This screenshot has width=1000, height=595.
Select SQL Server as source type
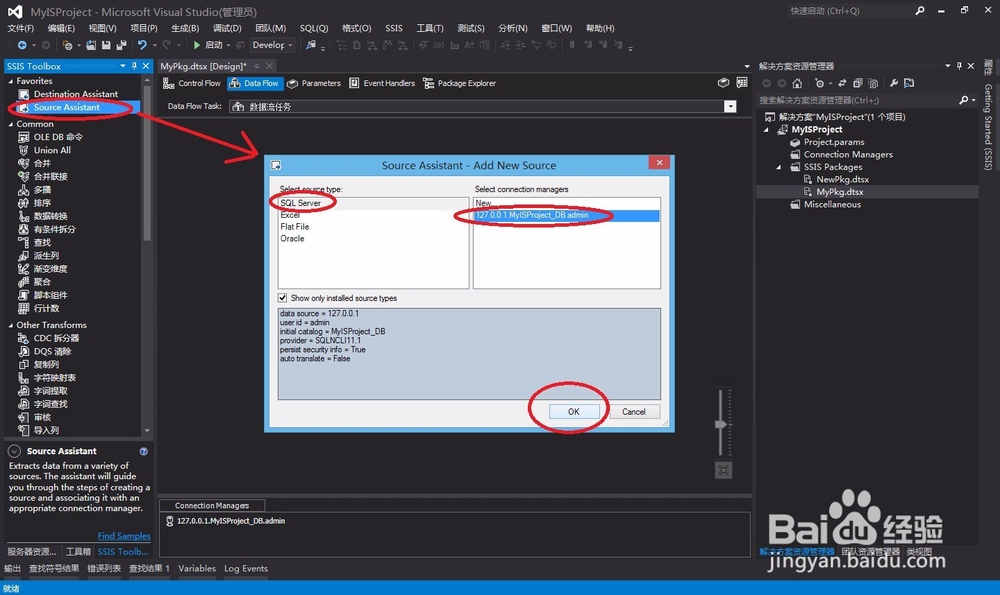tap(373, 203)
